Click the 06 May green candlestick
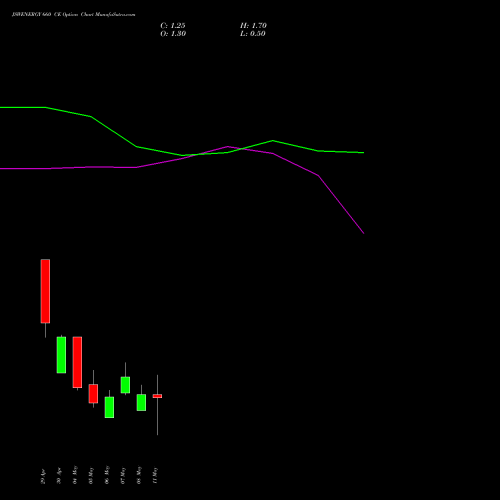500x500 pixels. [x=109, y=407]
